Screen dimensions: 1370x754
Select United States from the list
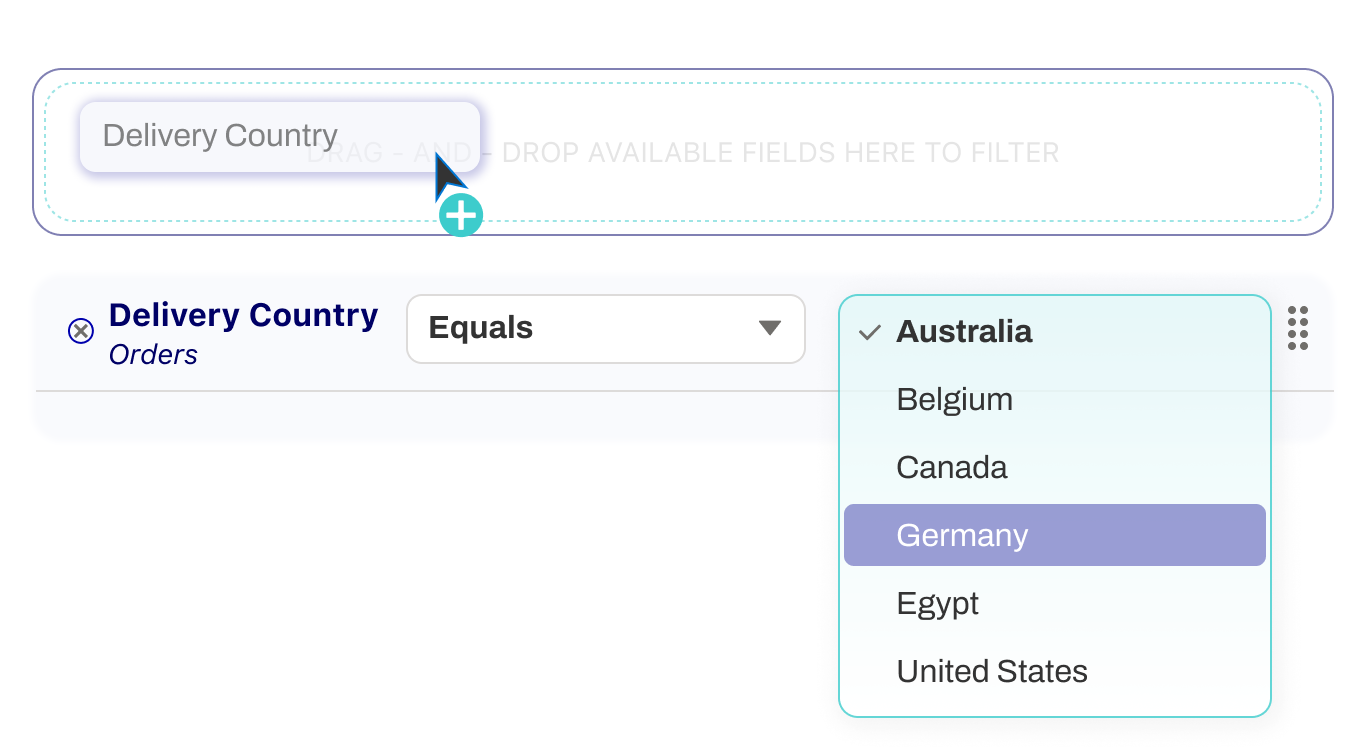(x=991, y=672)
